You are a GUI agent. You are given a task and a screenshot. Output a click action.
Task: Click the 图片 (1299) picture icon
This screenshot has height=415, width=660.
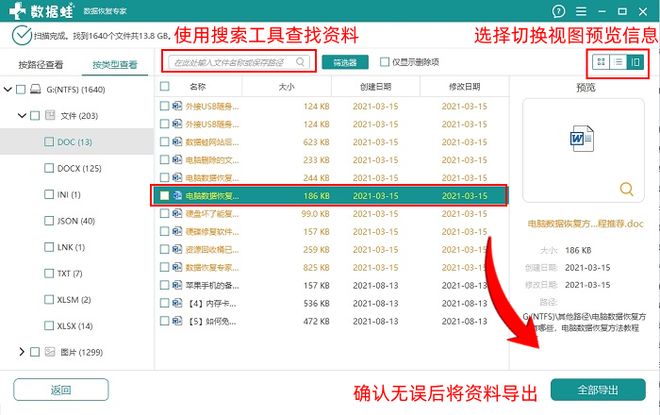pos(50,352)
